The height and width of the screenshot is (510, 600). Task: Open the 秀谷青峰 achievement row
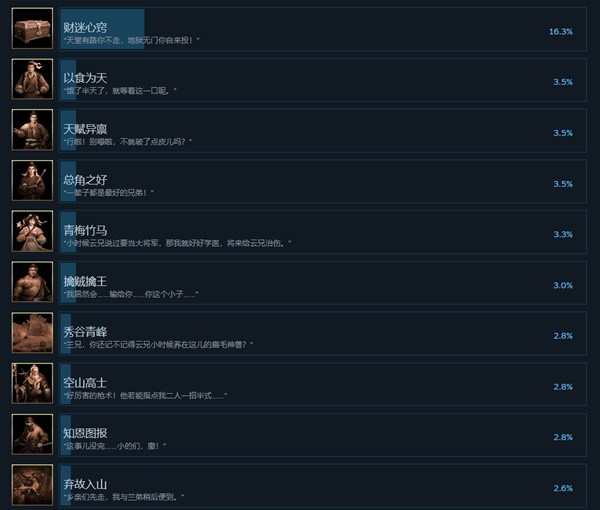pyautogui.click(x=323, y=333)
